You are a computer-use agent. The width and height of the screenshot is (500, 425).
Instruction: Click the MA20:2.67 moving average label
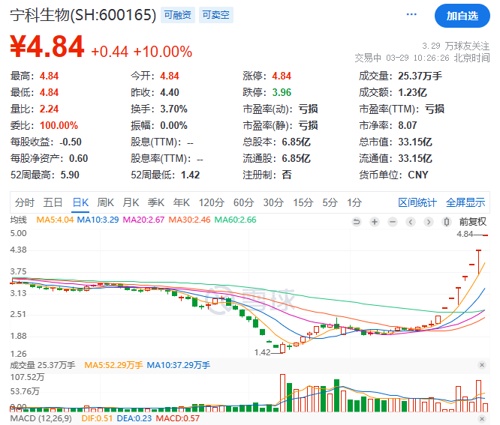pos(143,220)
